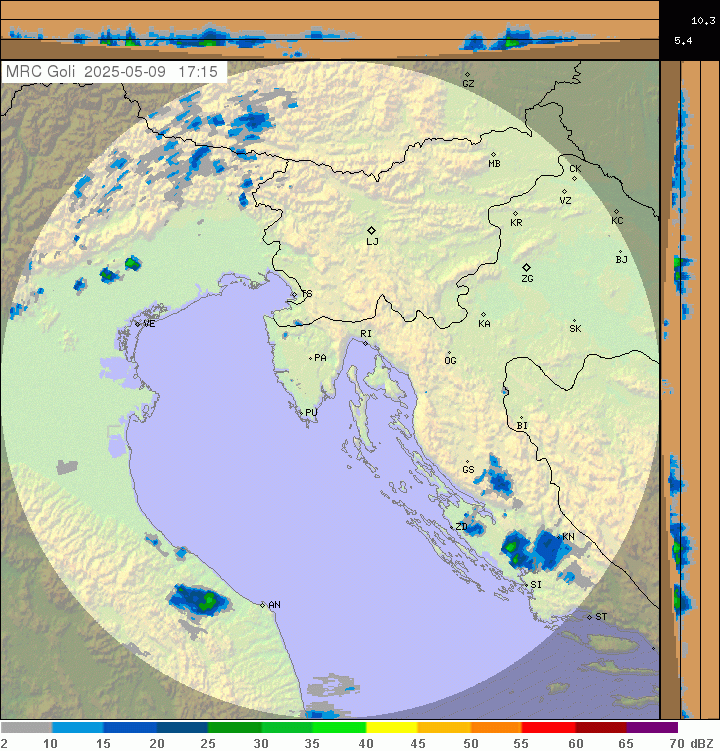Viewport: 720px width, 751px height.
Task: Select the medium blue 15–20 dBZ swatch
Action: (130, 728)
